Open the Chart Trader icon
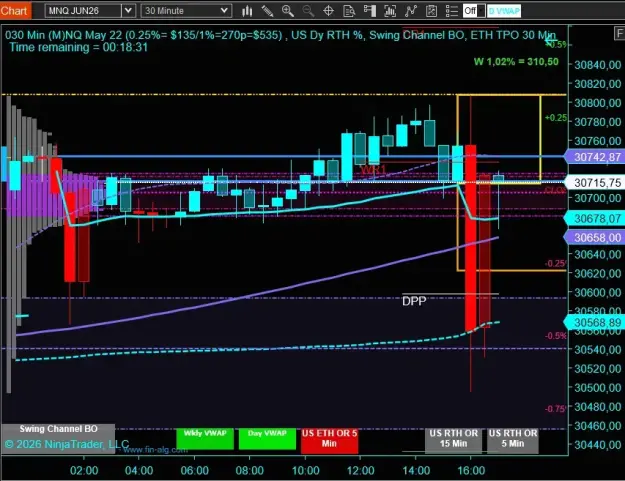Viewport: 625px width, 481px height. [370, 11]
